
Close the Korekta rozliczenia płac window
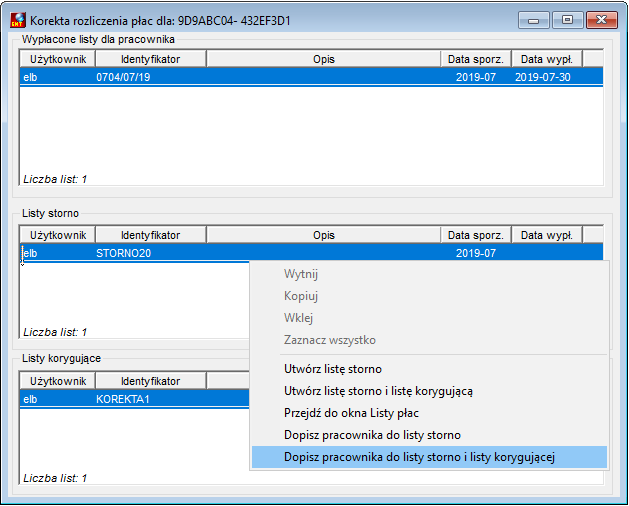pos(601,20)
